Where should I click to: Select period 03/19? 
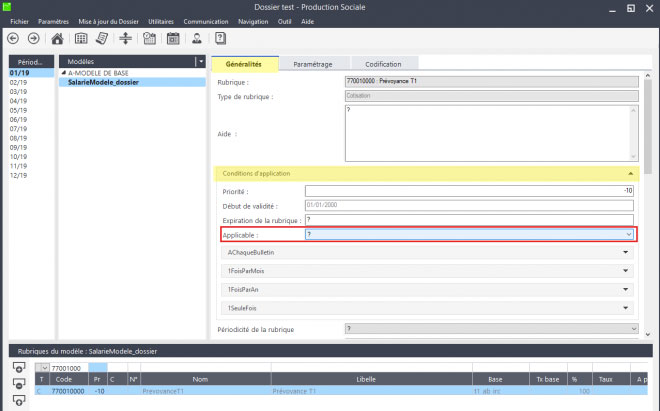point(19,92)
